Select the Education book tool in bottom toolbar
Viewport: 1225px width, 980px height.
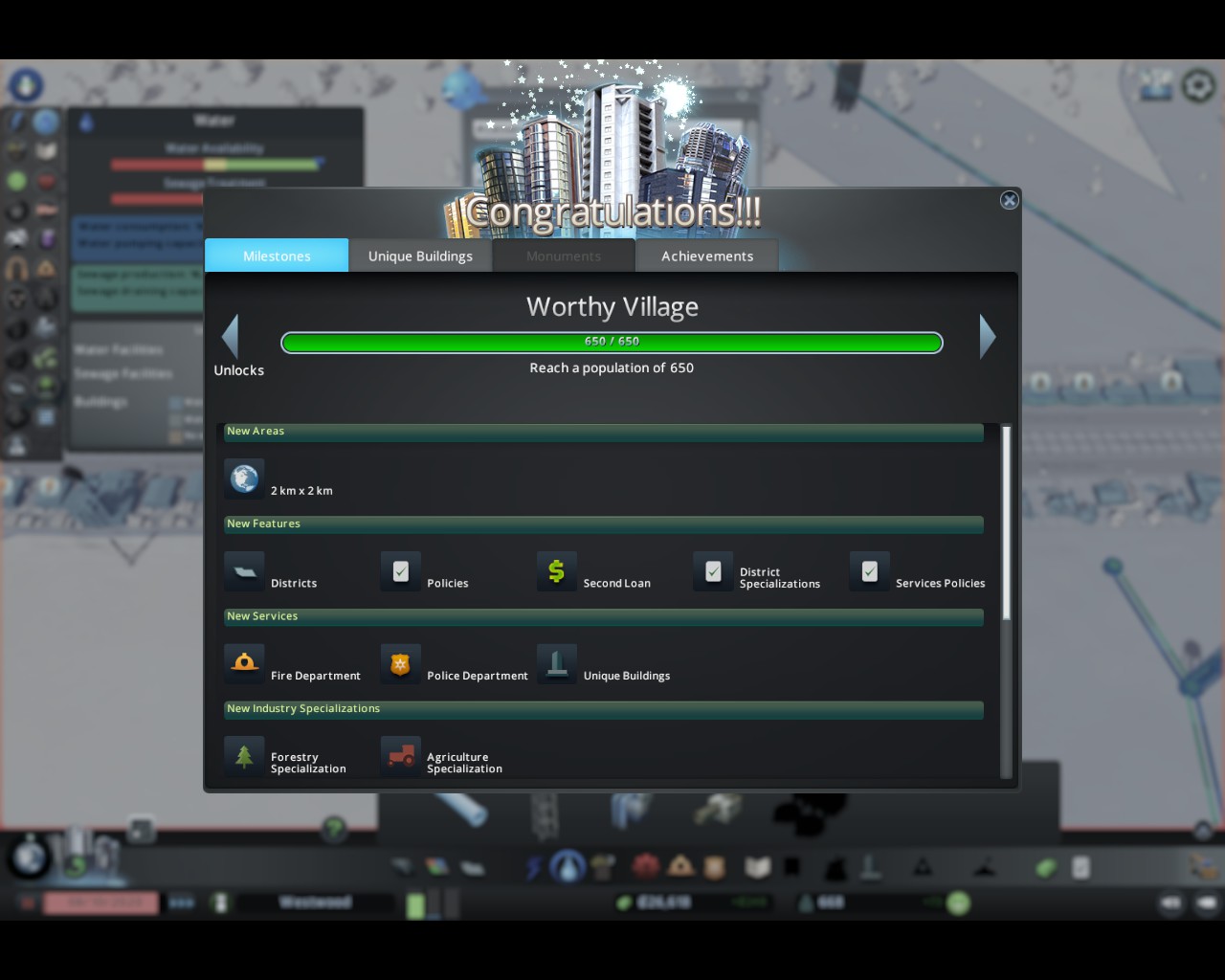coord(757,867)
